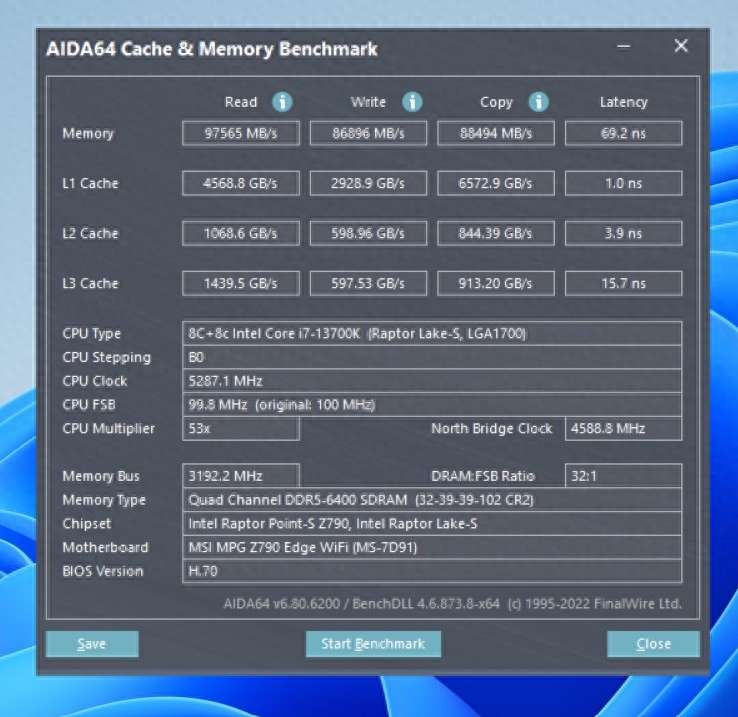
Task: Click the Copy column header
Action: [496, 103]
